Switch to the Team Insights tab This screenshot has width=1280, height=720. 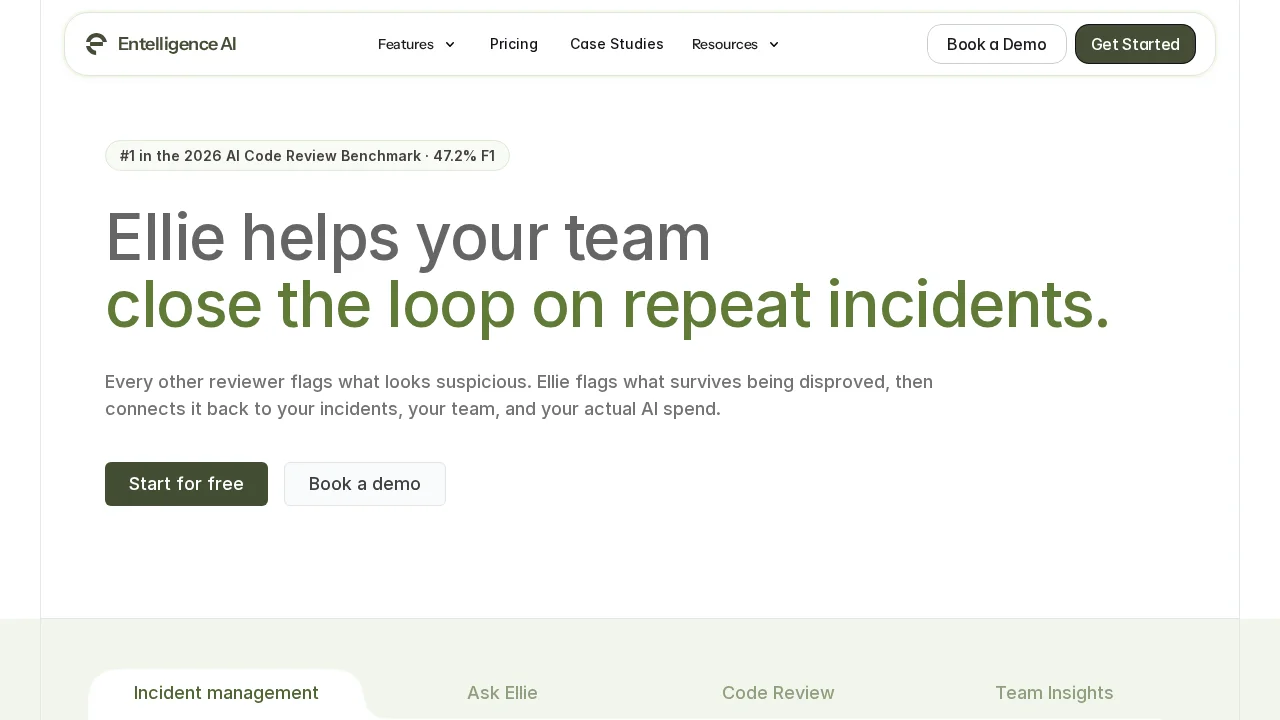(1054, 693)
